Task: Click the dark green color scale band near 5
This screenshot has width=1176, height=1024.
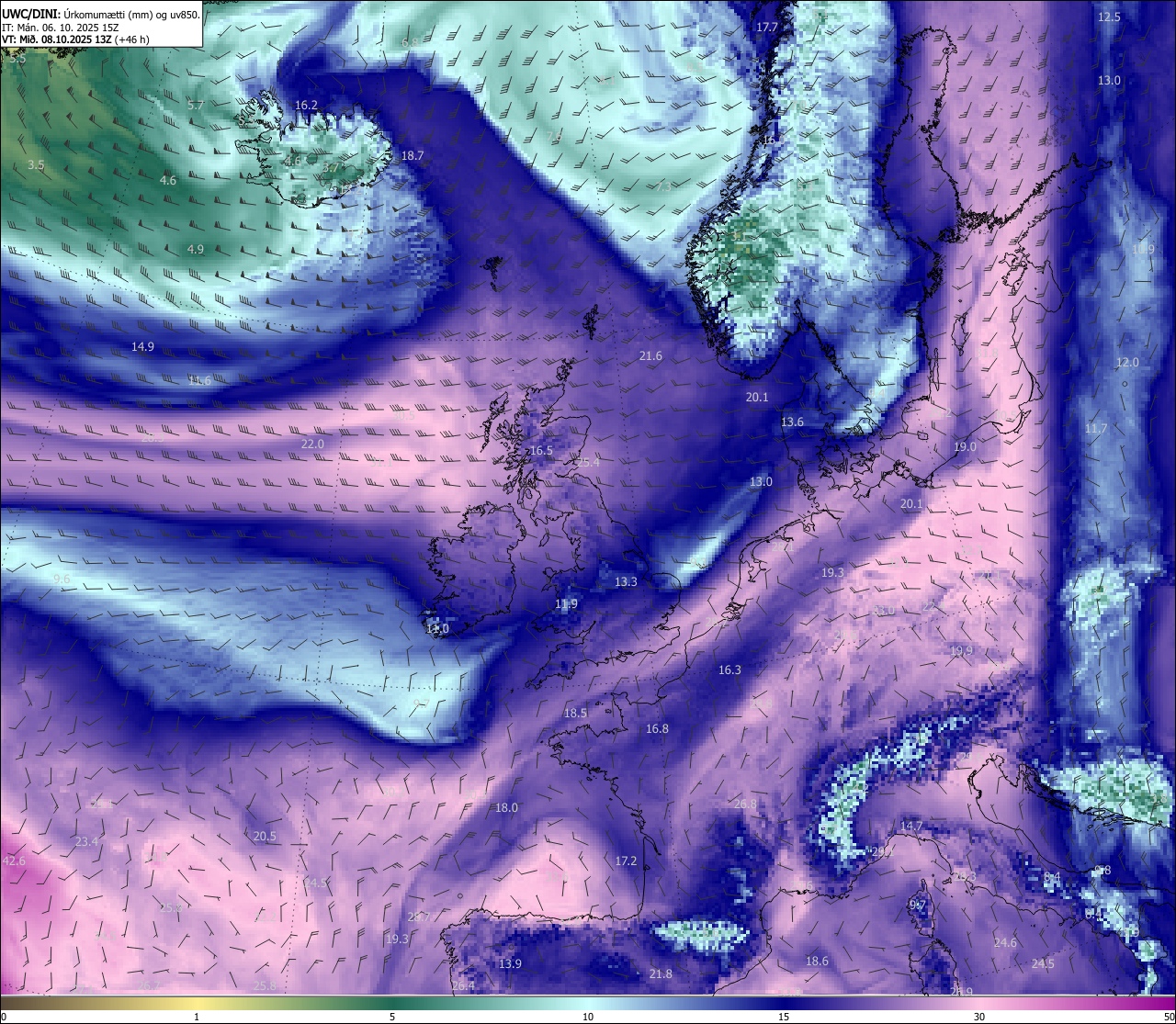Action: (392, 1002)
